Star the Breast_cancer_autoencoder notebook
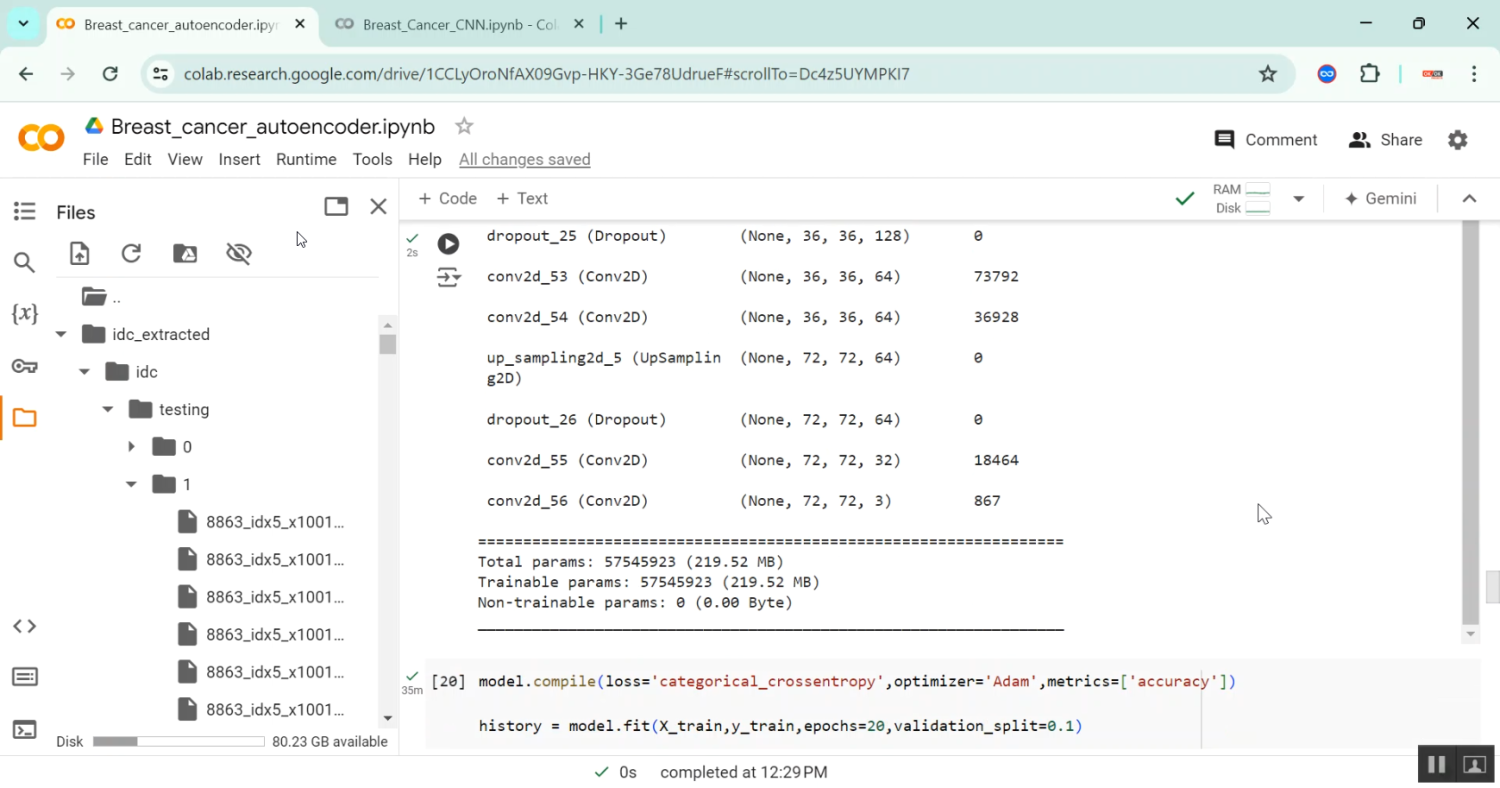Viewport: 1500px width, 788px height. point(464,126)
